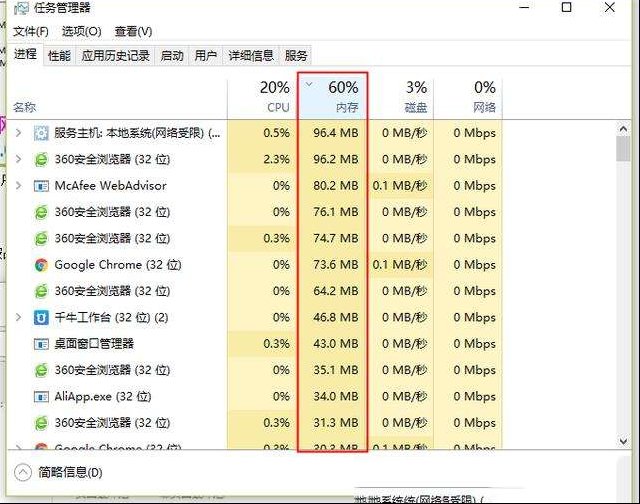The height and width of the screenshot is (504, 640).
Task: Switch to the 应用历史记录 tab
Action: coord(116,56)
